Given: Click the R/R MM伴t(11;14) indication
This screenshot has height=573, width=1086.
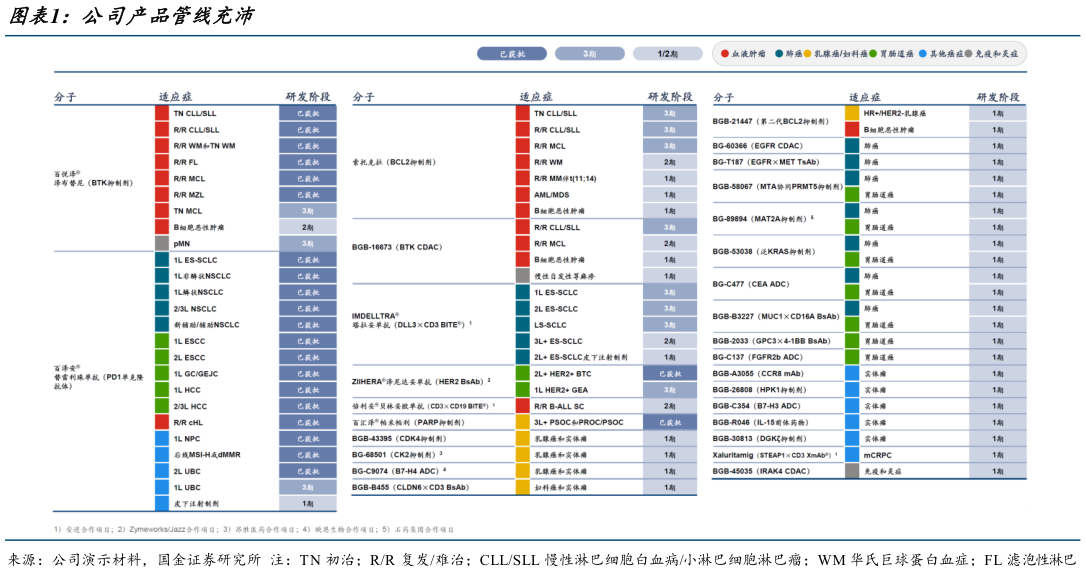Looking at the screenshot, I should point(565,178).
